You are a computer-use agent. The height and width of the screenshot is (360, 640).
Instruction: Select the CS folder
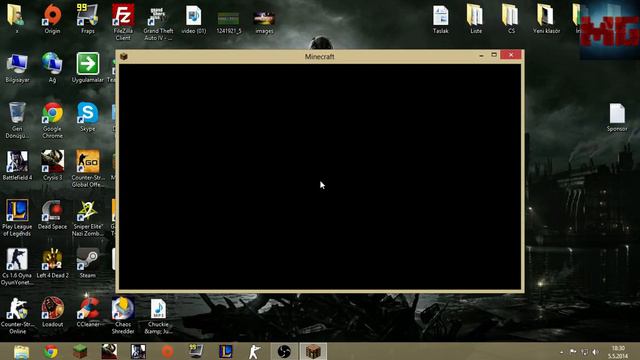(511, 19)
